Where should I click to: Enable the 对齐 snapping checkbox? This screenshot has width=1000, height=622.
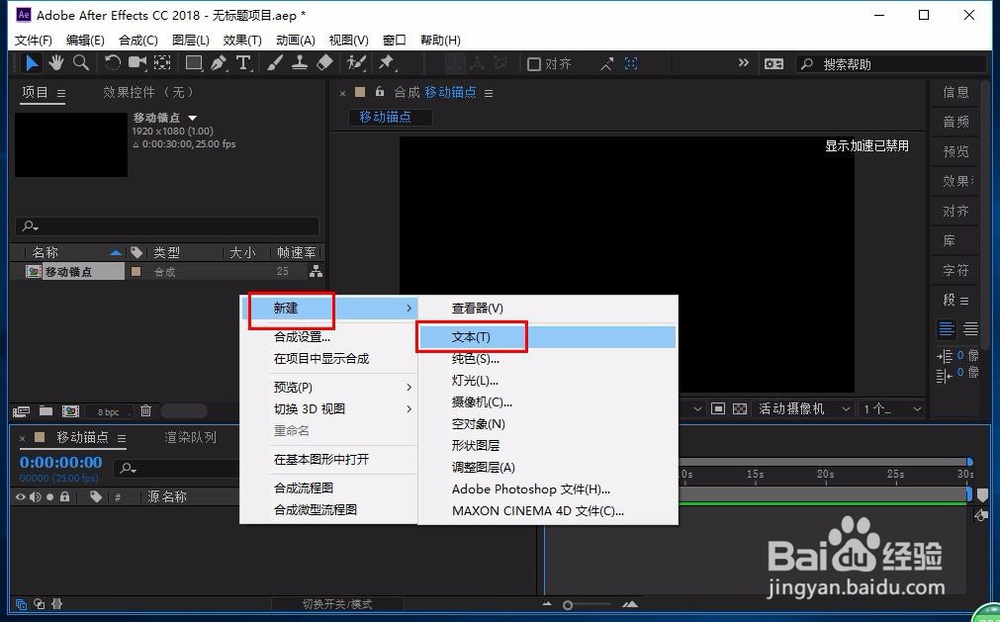pyautogui.click(x=534, y=64)
